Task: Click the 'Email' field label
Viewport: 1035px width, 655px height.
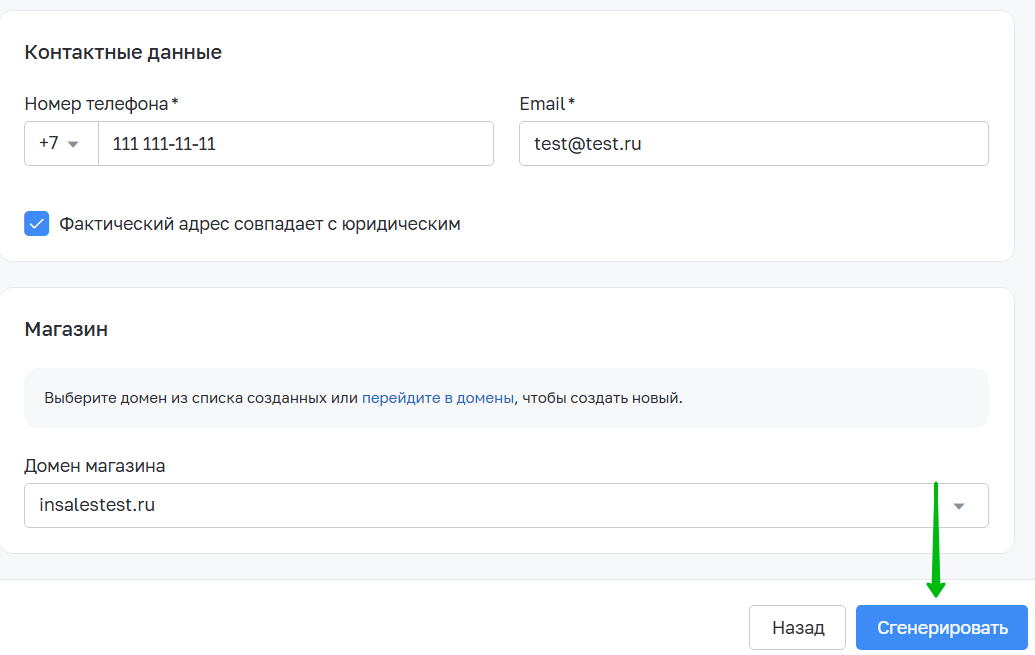Action: coord(542,103)
